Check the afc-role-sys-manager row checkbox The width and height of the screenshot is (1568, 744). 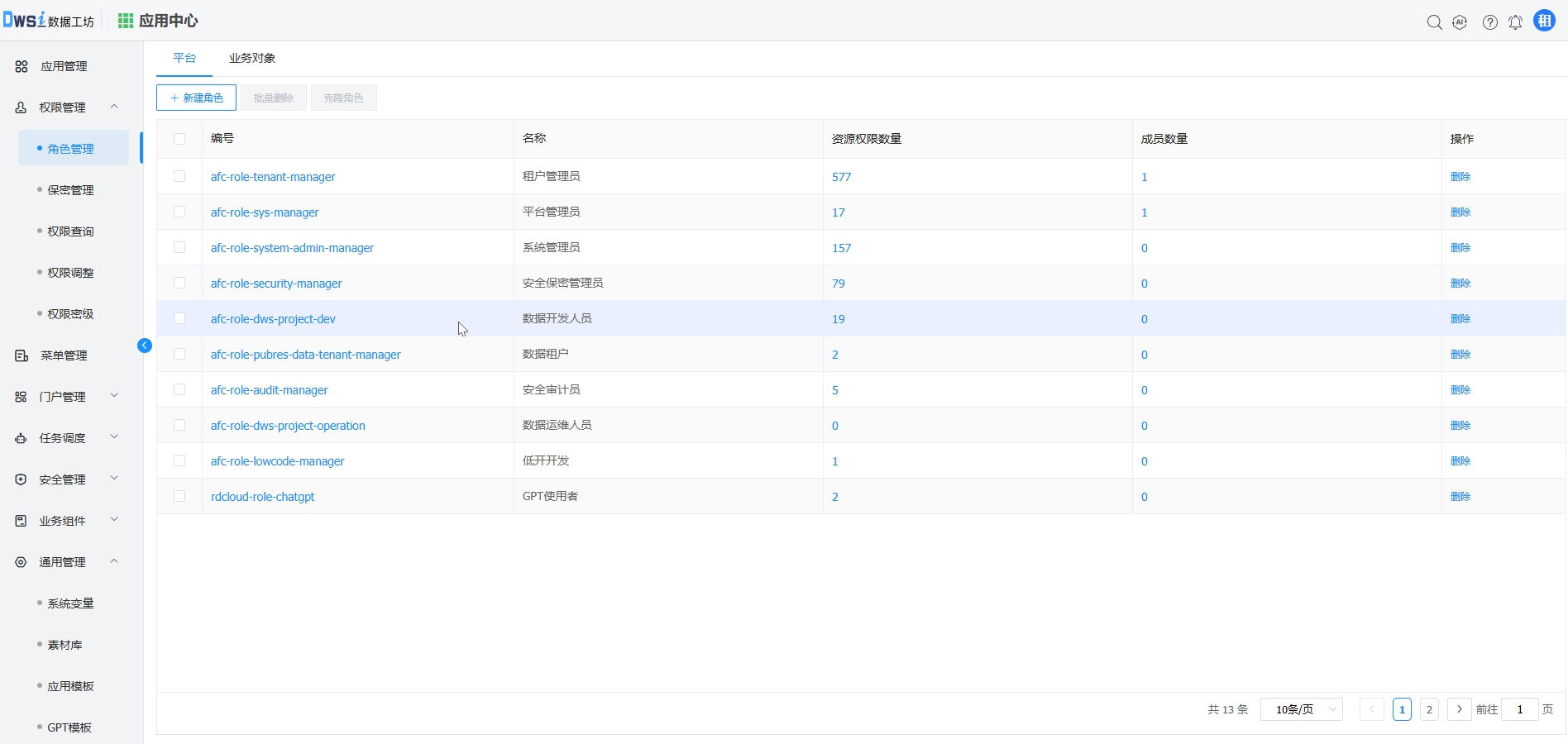coord(179,212)
